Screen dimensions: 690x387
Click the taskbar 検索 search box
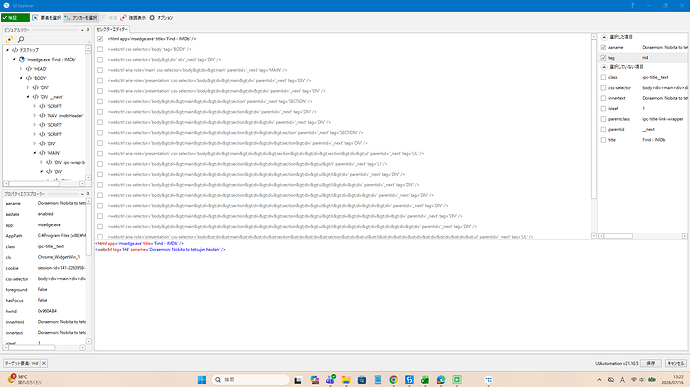(250, 380)
